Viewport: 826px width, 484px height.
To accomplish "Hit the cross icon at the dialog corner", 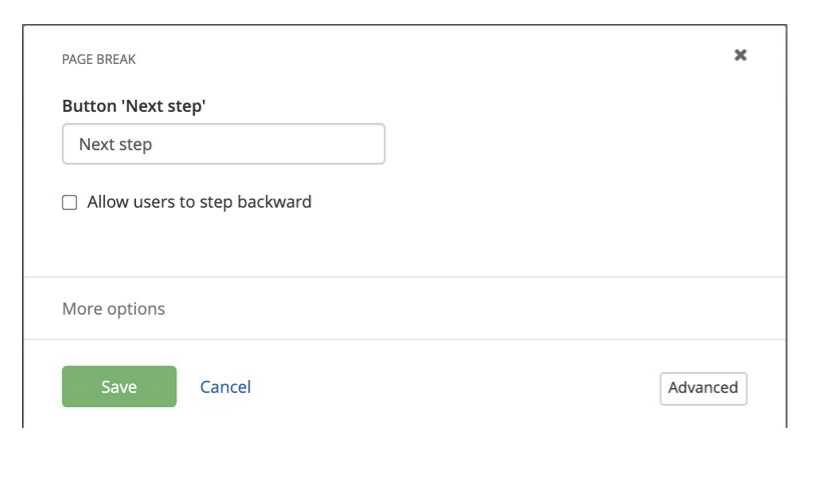I will tap(740, 55).
